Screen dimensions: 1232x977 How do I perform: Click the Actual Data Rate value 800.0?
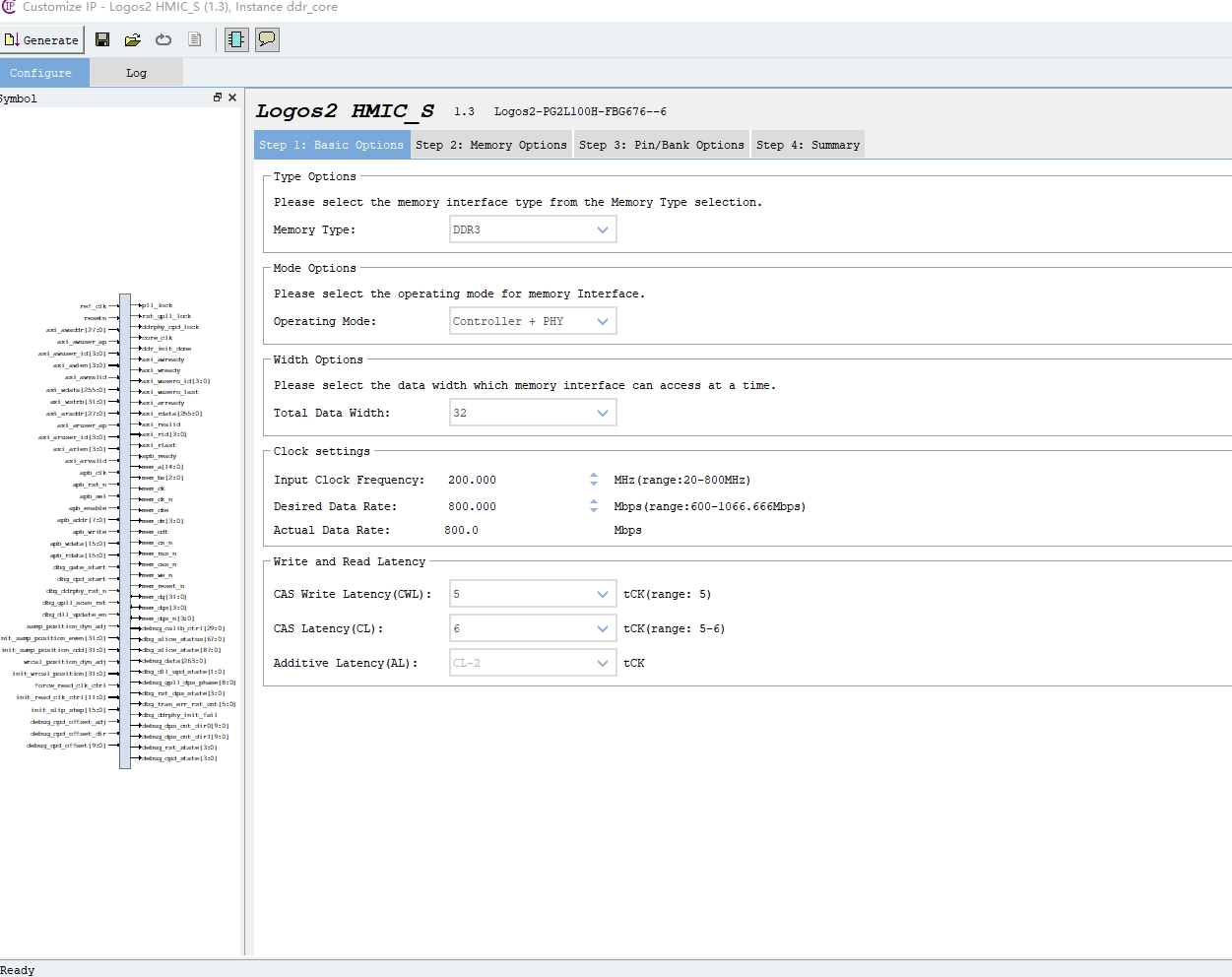coord(461,530)
